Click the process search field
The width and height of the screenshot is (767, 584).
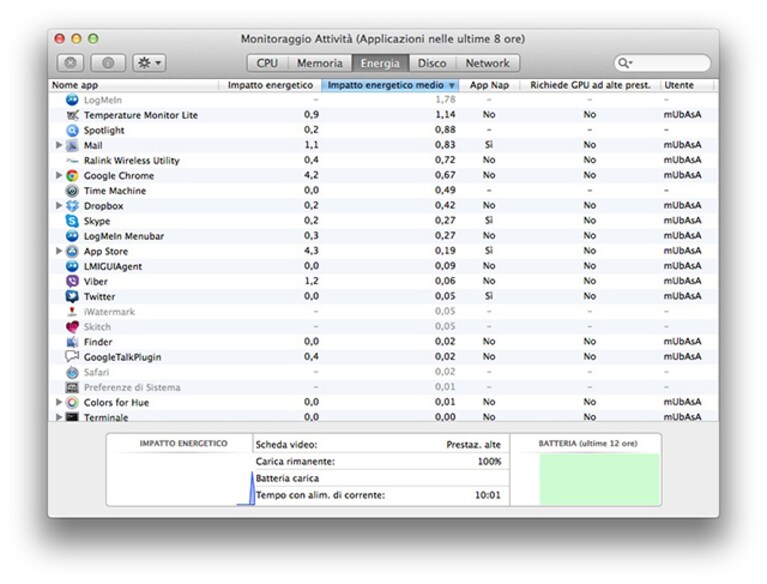click(662, 63)
